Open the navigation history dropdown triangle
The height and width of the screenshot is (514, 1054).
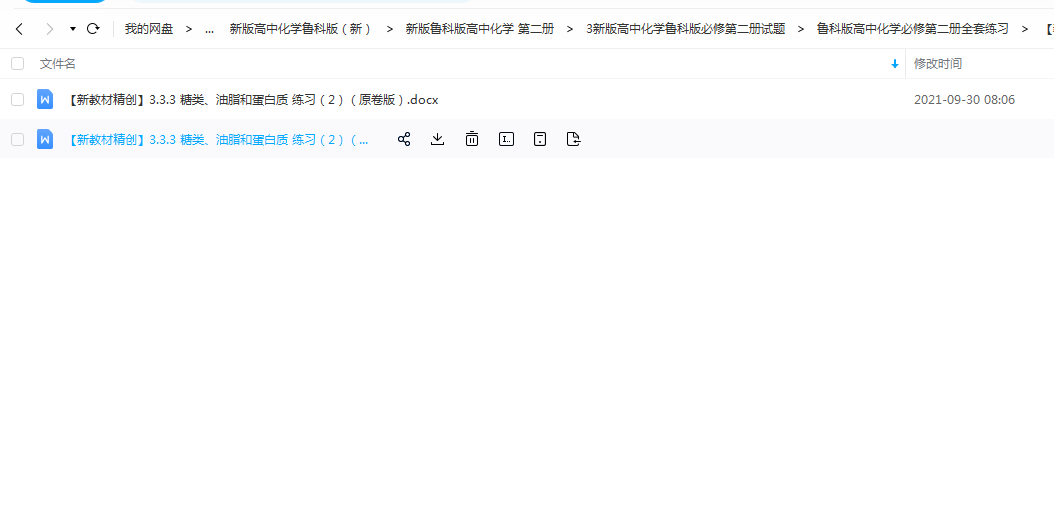(73, 29)
